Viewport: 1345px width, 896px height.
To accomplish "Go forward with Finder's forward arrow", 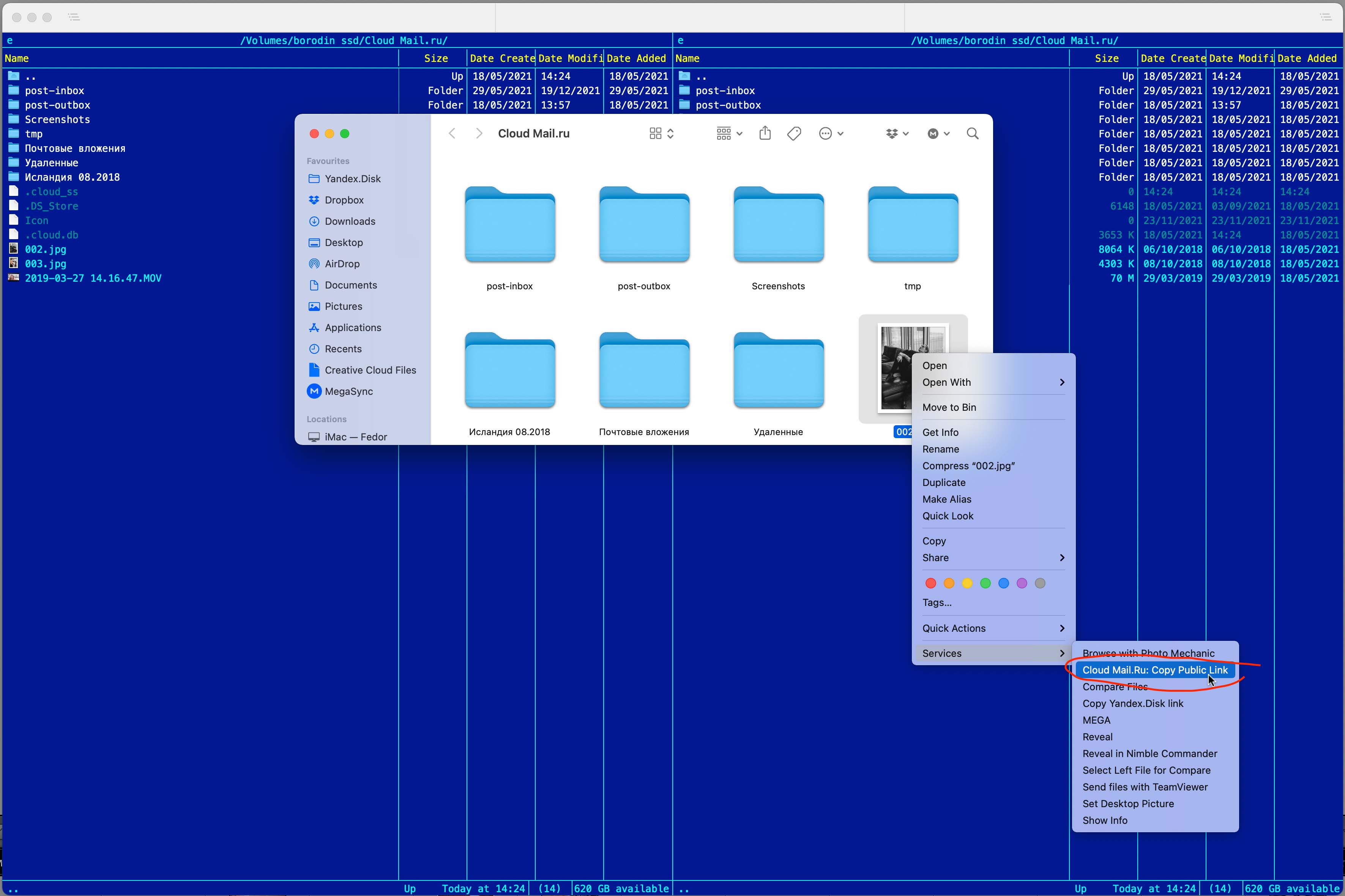I will (x=479, y=134).
